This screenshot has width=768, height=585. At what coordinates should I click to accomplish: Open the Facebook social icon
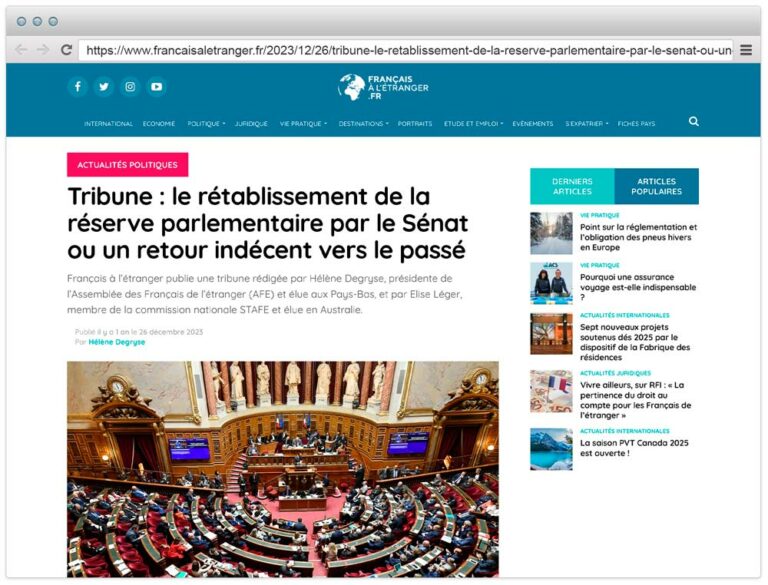pos(77,87)
